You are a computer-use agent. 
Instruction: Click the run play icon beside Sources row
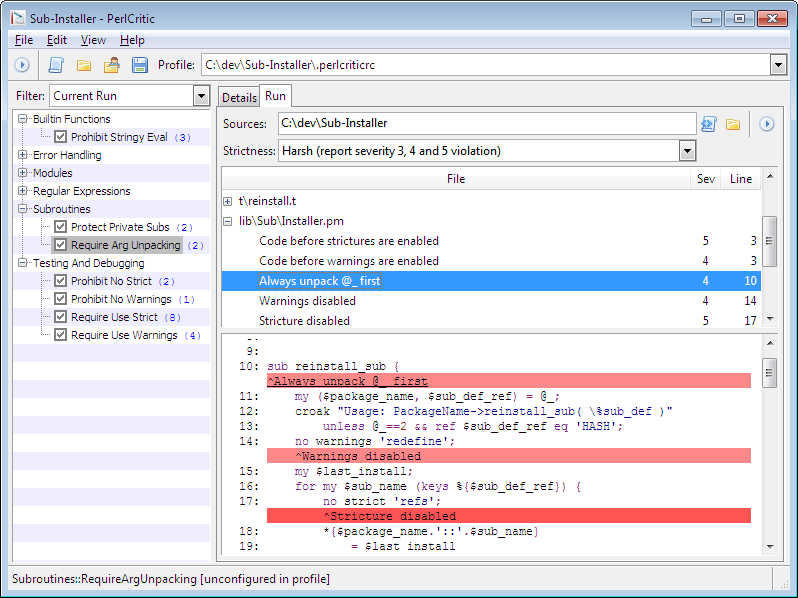(766, 124)
